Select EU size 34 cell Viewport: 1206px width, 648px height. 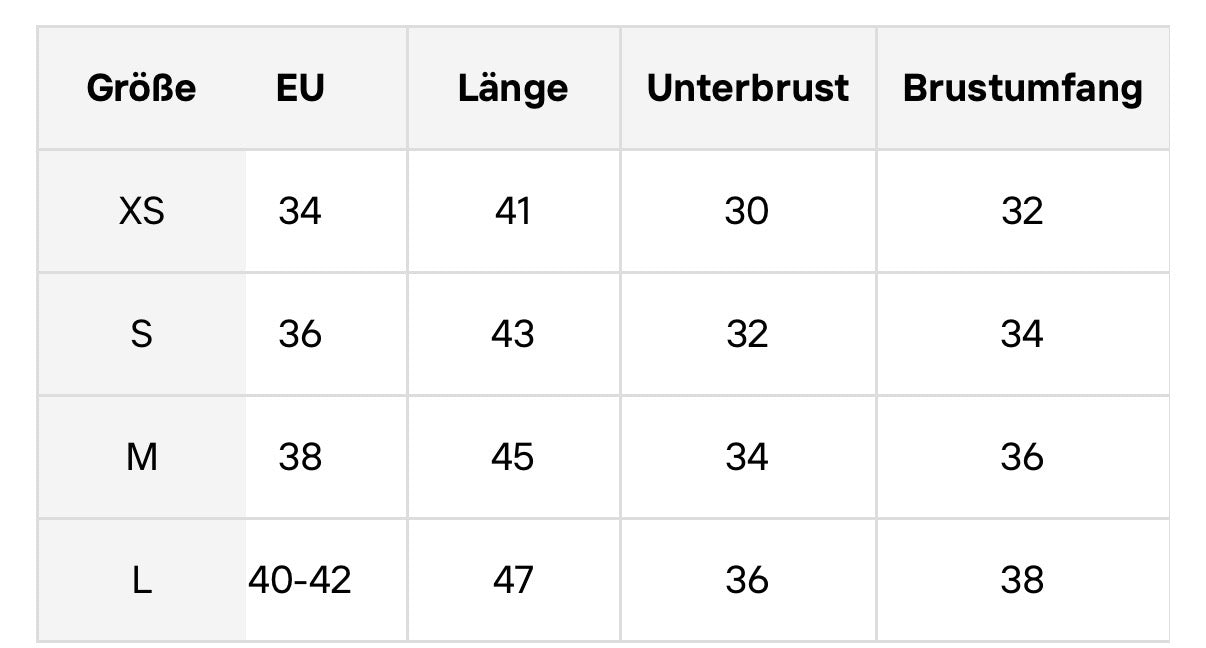[300, 211]
